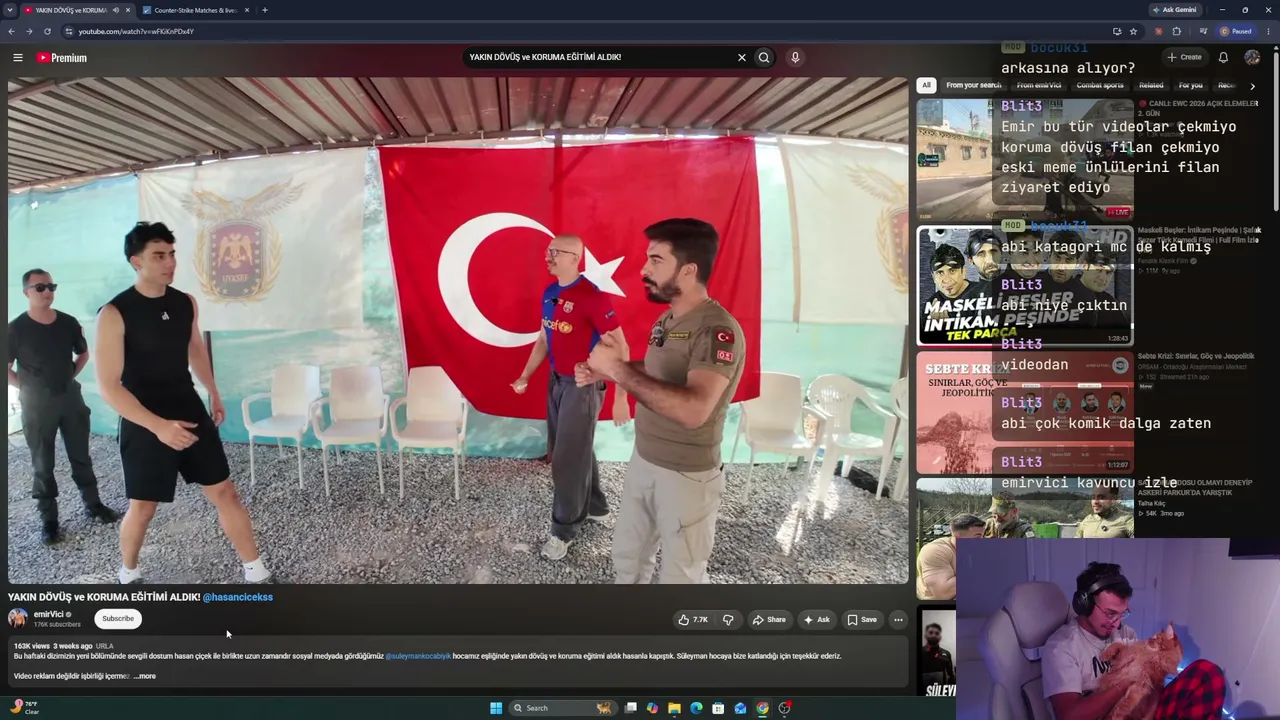Open Microsoft Edge from the taskbar
This screenshot has height=720, width=1280.
click(x=696, y=708)
